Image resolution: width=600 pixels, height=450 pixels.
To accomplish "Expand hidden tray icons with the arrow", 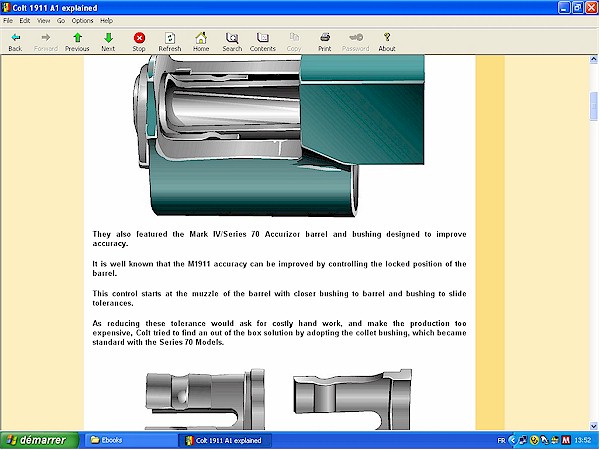I will (x=513, y=440).
